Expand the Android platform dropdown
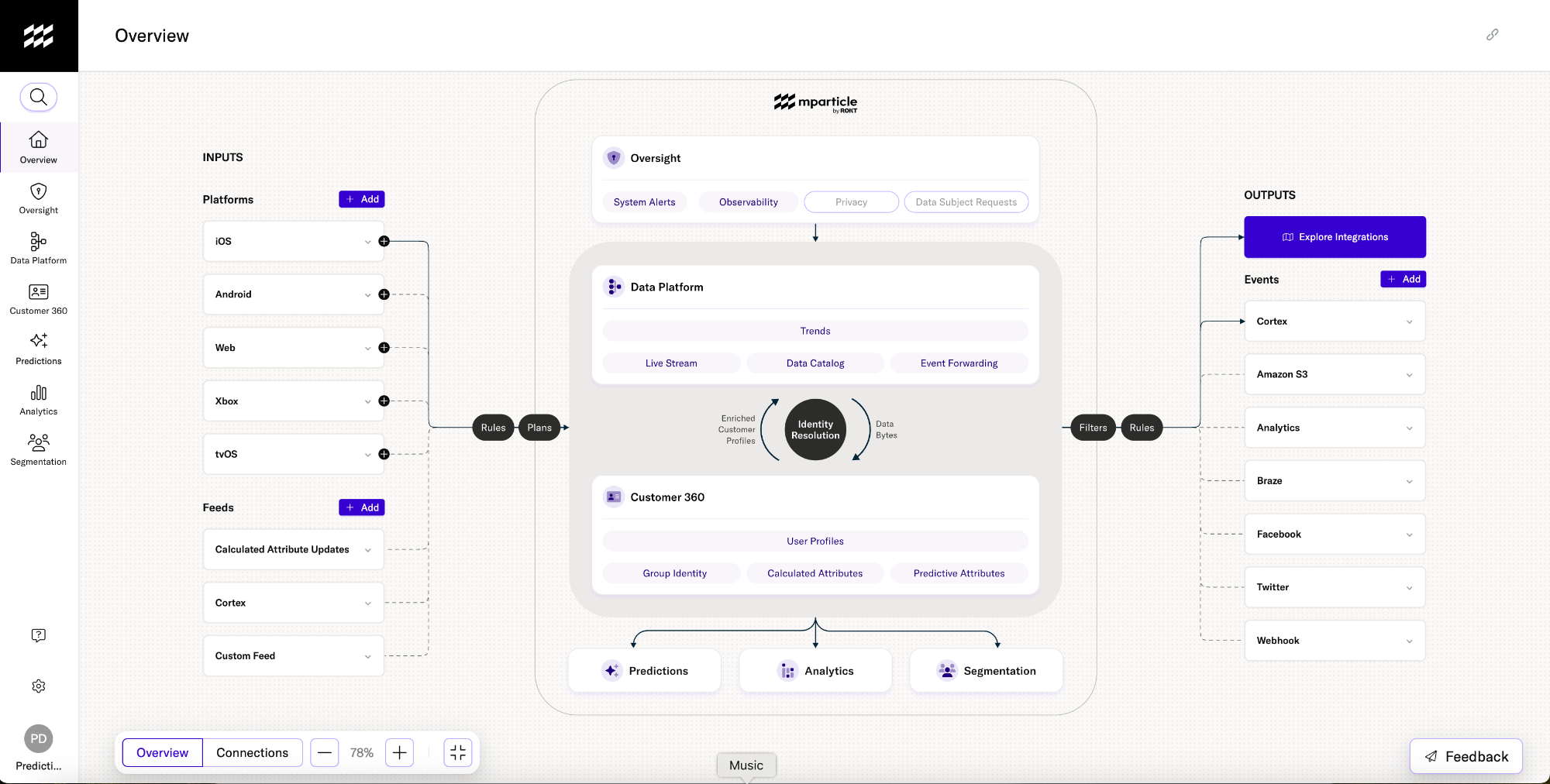This screenshot has height=784, width=1550. click(x=367, y=295)
